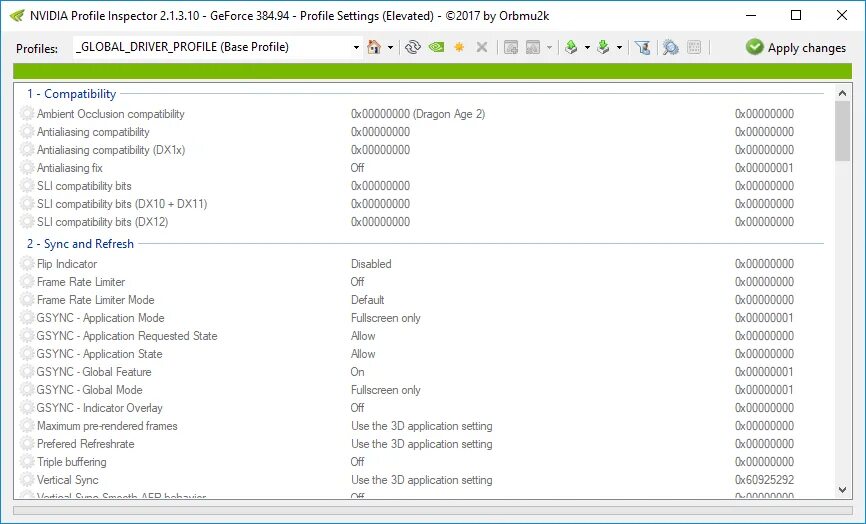Click gear icon beside Triple buffering
Viewport: 866px width, 524px height.
pyautogui.click(x=27, y=462)
